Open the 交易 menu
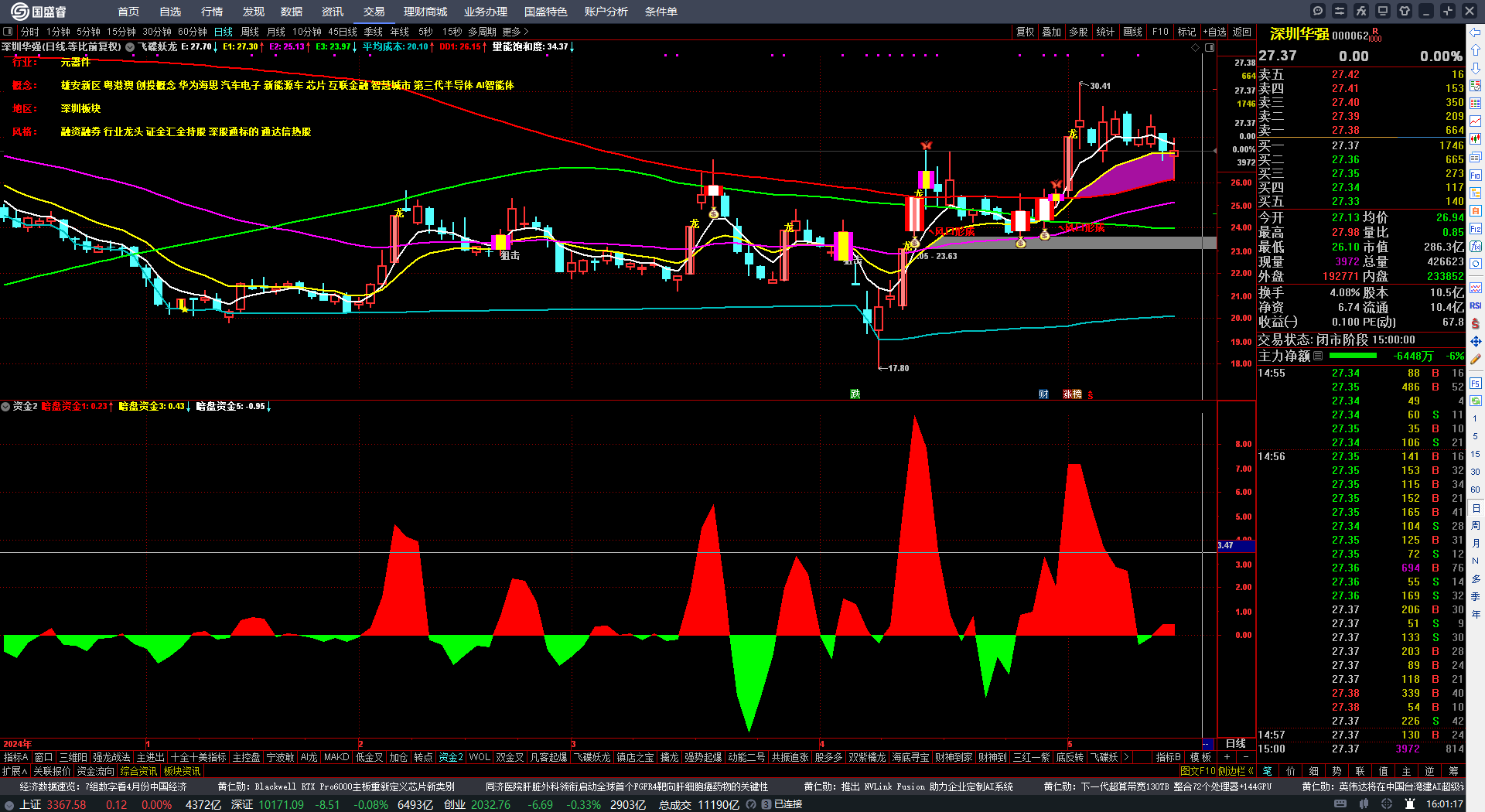This screenshot has height=812, width=1485. pyautogui.click(x=374, y=12)
